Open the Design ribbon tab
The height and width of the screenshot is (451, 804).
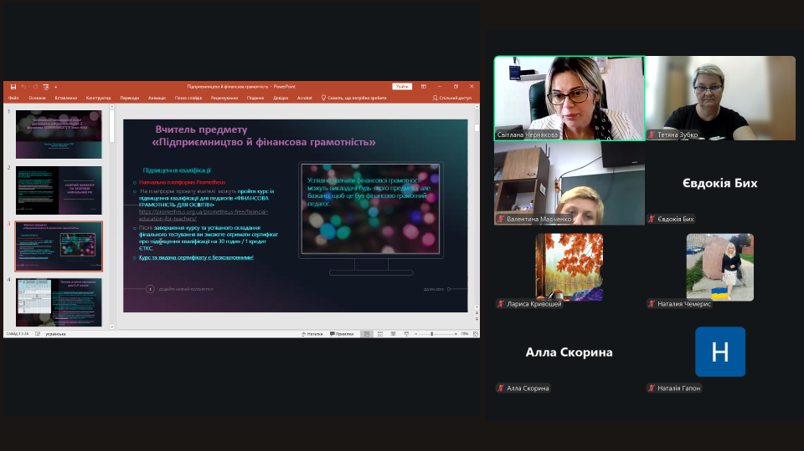click(98, 98)
